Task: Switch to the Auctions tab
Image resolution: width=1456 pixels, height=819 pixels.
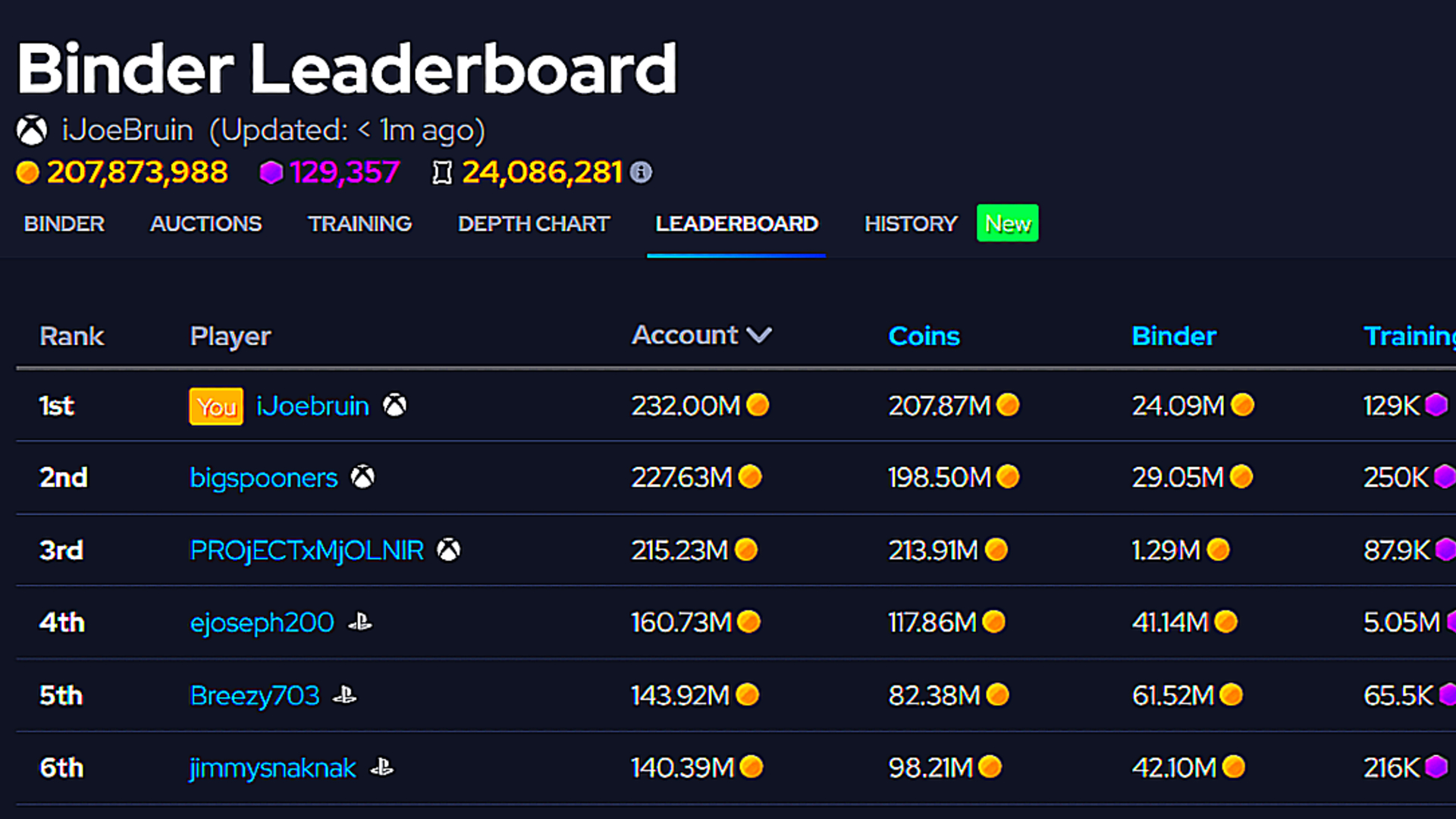Action: tap(206, 224)
